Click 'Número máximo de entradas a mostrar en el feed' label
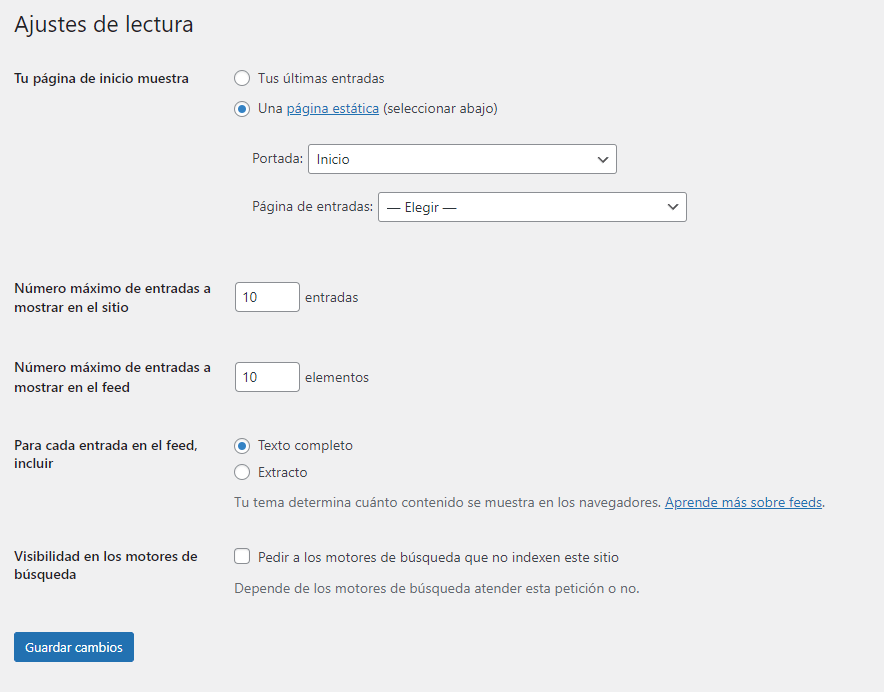The width and height of the screenshot is (884, 692). point(112,377)
